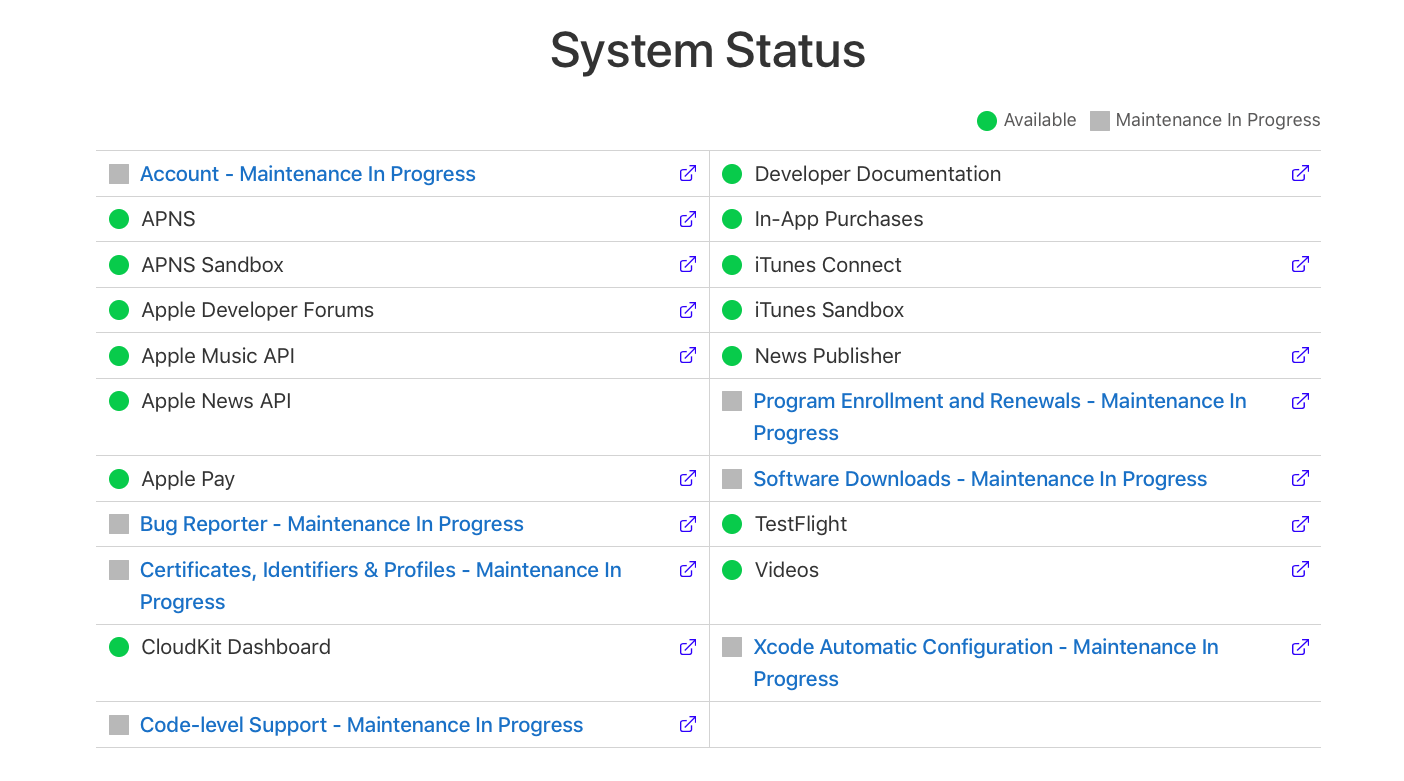The width and height of the screenshot is (1404, 781).
Task: Open external link icon for Account row
Action: (688, 173)
